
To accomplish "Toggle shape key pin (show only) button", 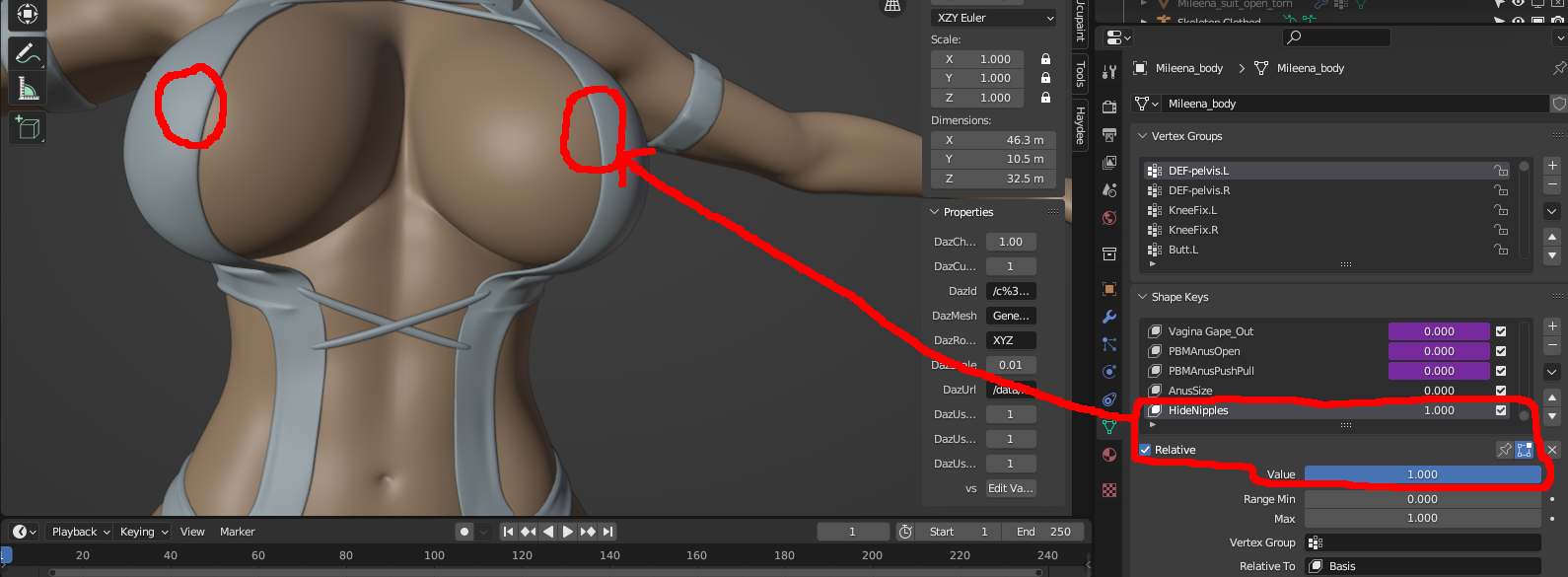I will (x=1505, y=450).
